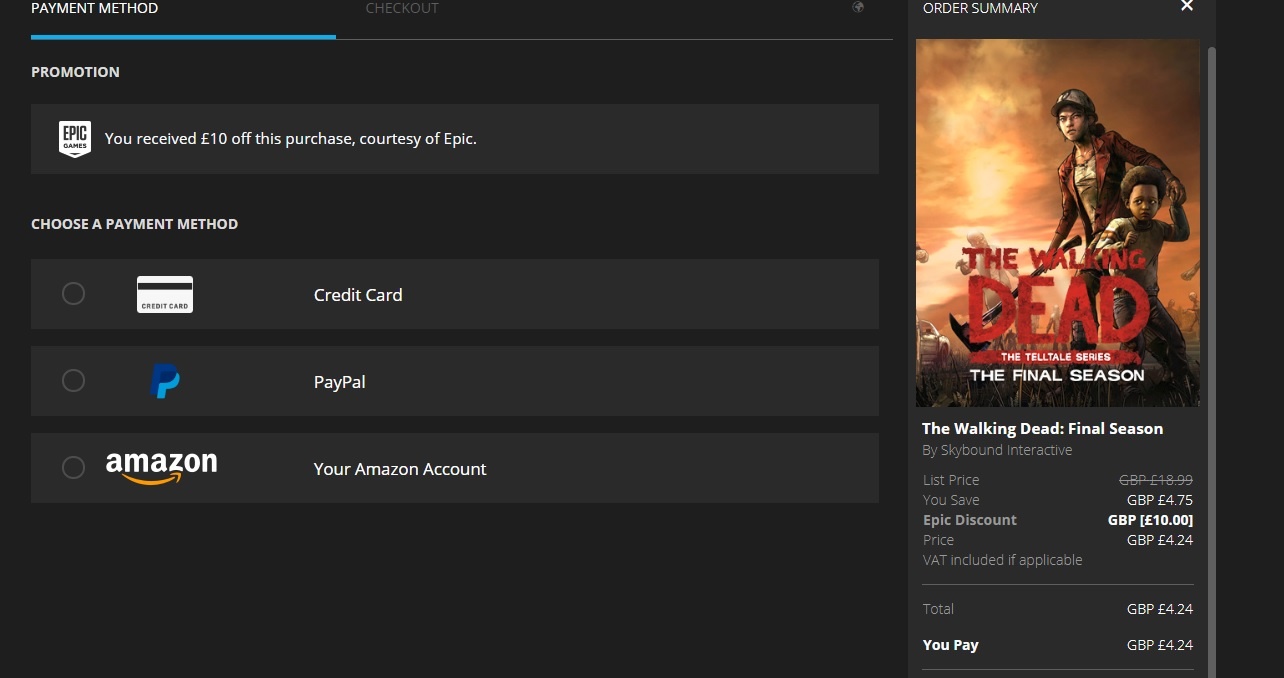Click the Epic Discount amount GBP [£10.00]
The height and width of the screenshot is (678, 1284).
[1150, 520]
